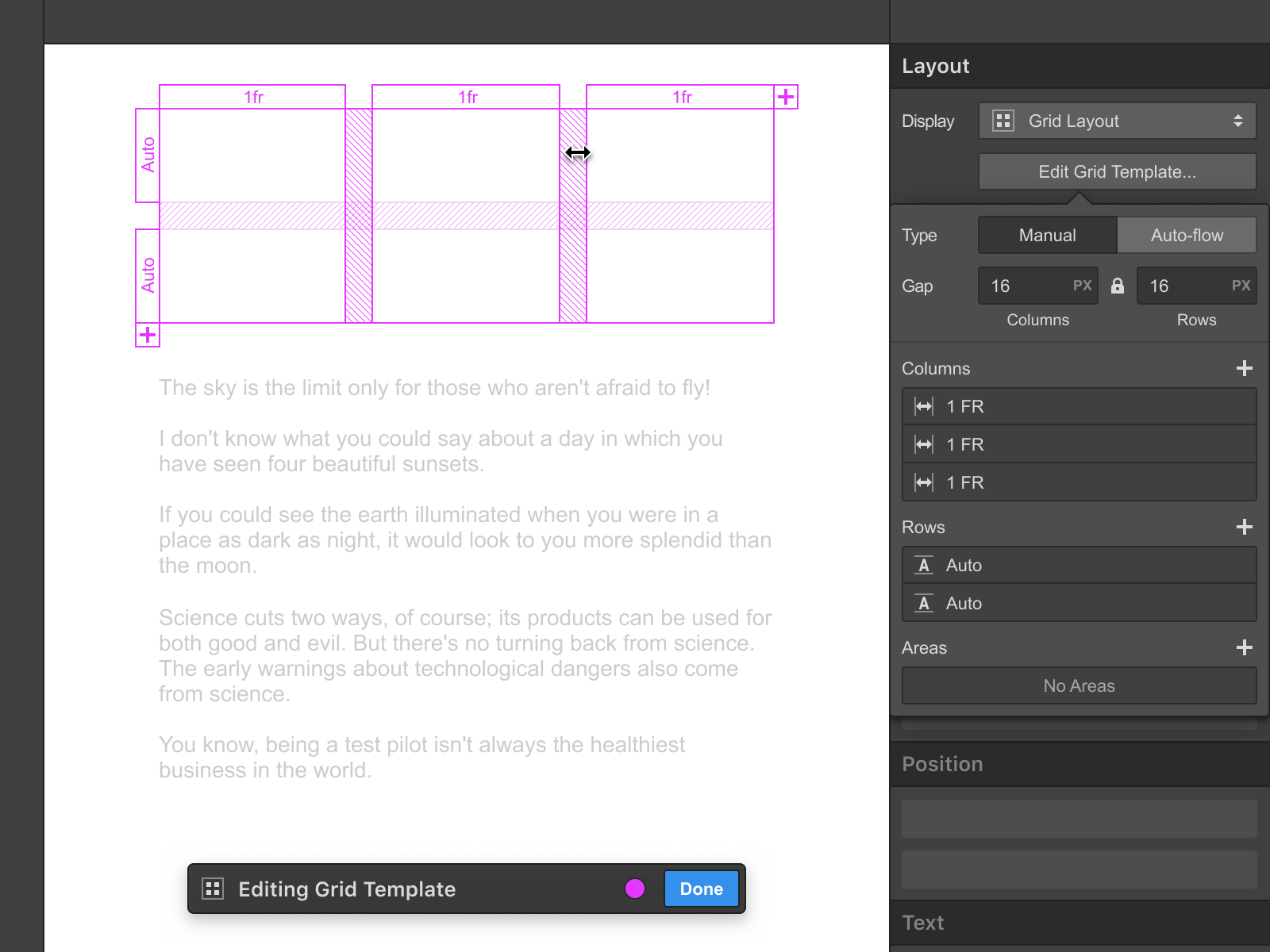Click the second Auto row's sizing icon
Screen dimensions: 1270x952
(924, 604)
